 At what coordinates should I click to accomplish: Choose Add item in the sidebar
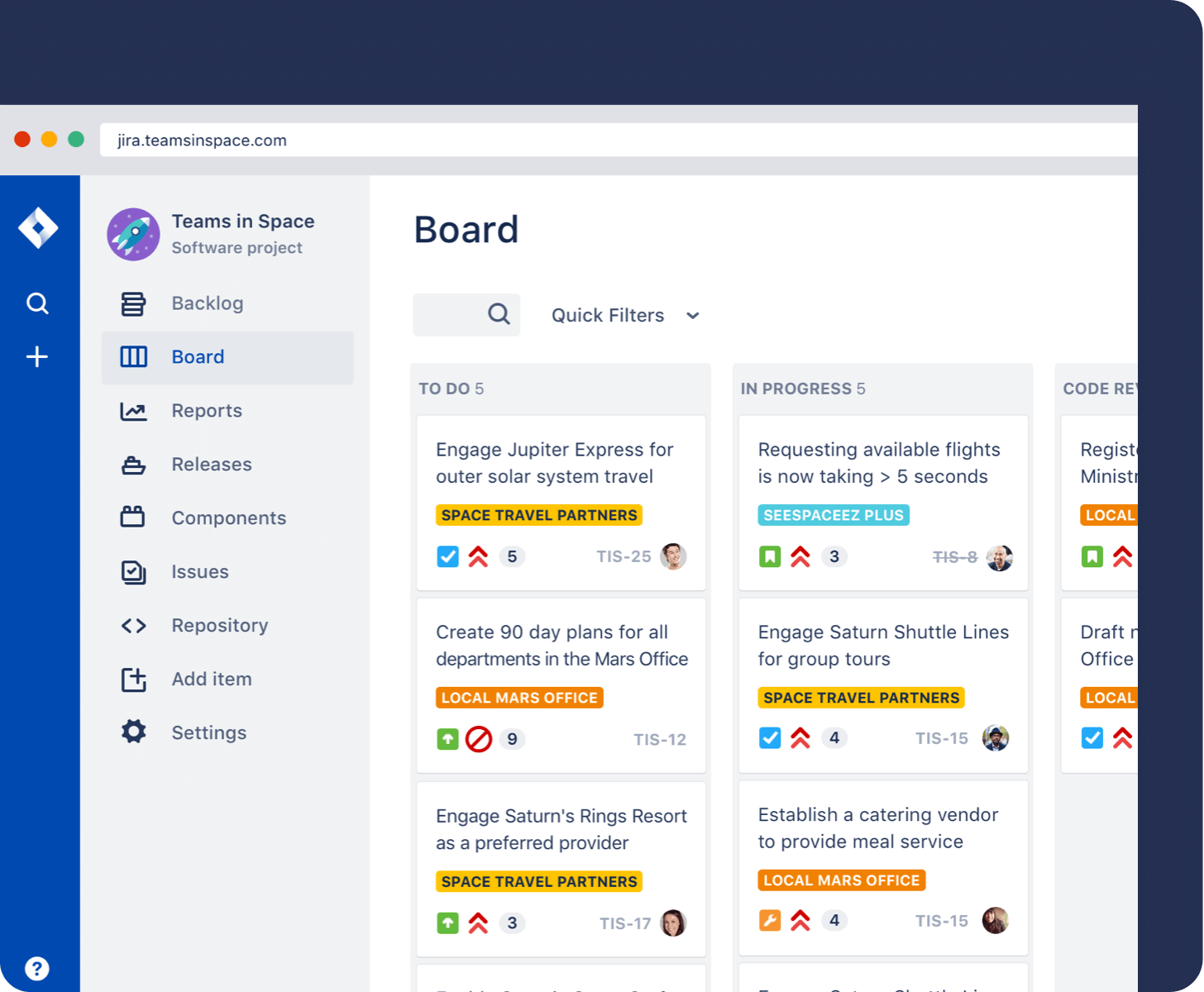(x=227, y=680)
